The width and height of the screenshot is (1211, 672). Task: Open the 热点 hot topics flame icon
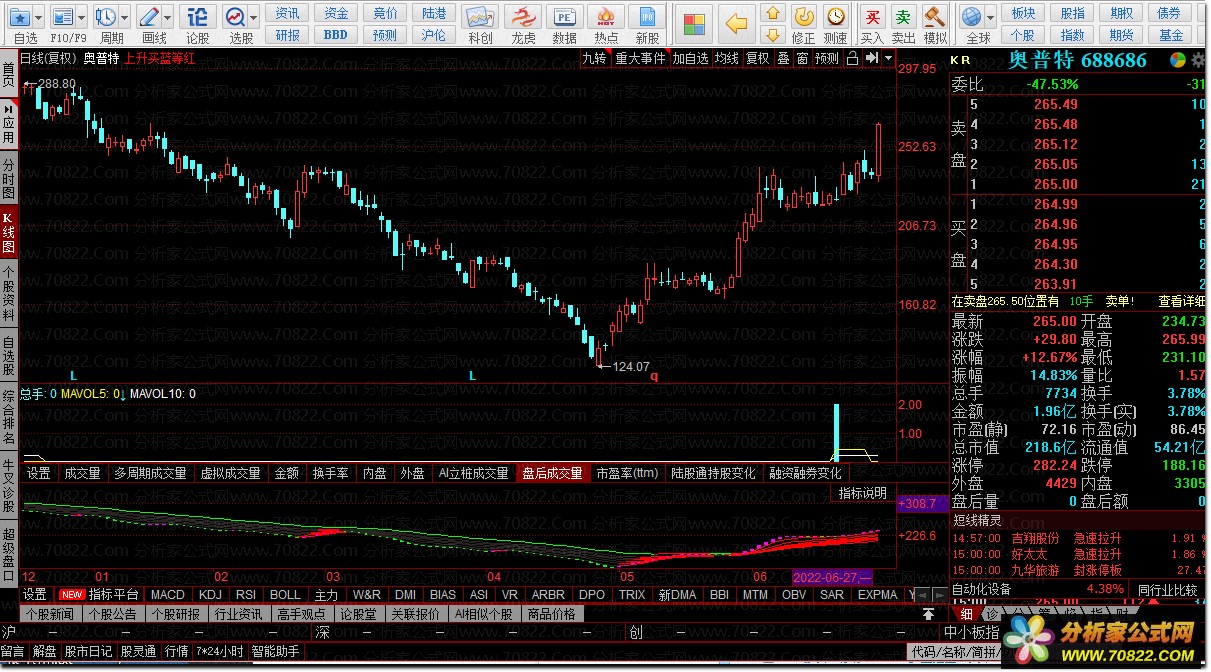point(606,17)
